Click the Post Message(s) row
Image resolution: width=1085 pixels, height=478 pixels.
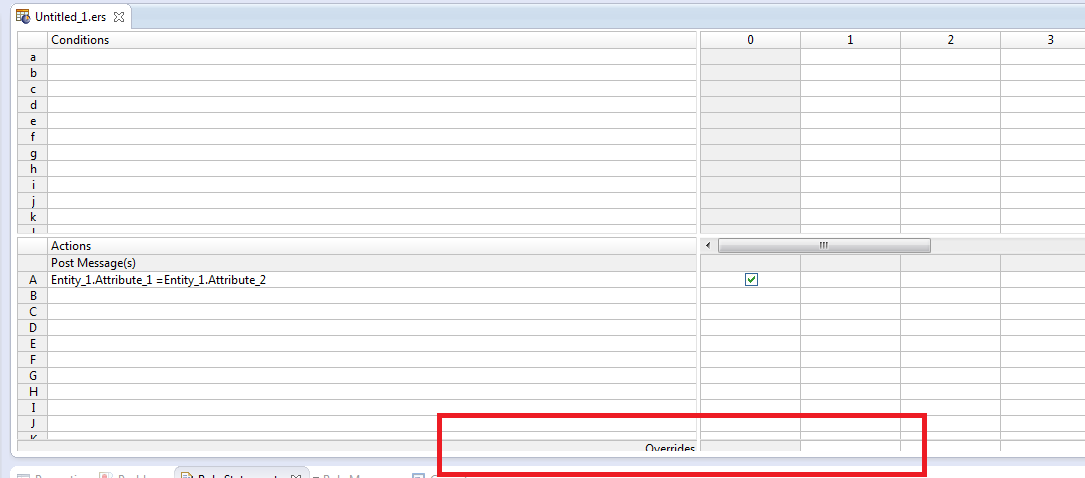[372, 263]
